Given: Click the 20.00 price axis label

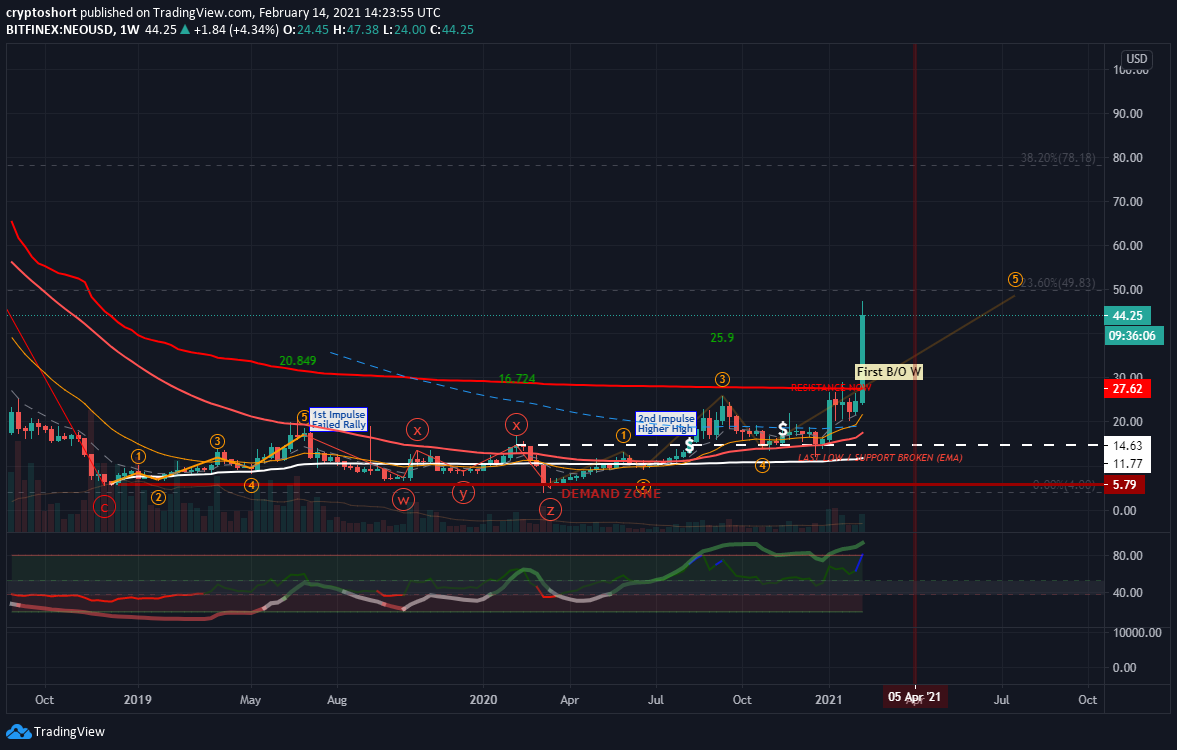Looking at the screenshot, I should (1128, 421).
